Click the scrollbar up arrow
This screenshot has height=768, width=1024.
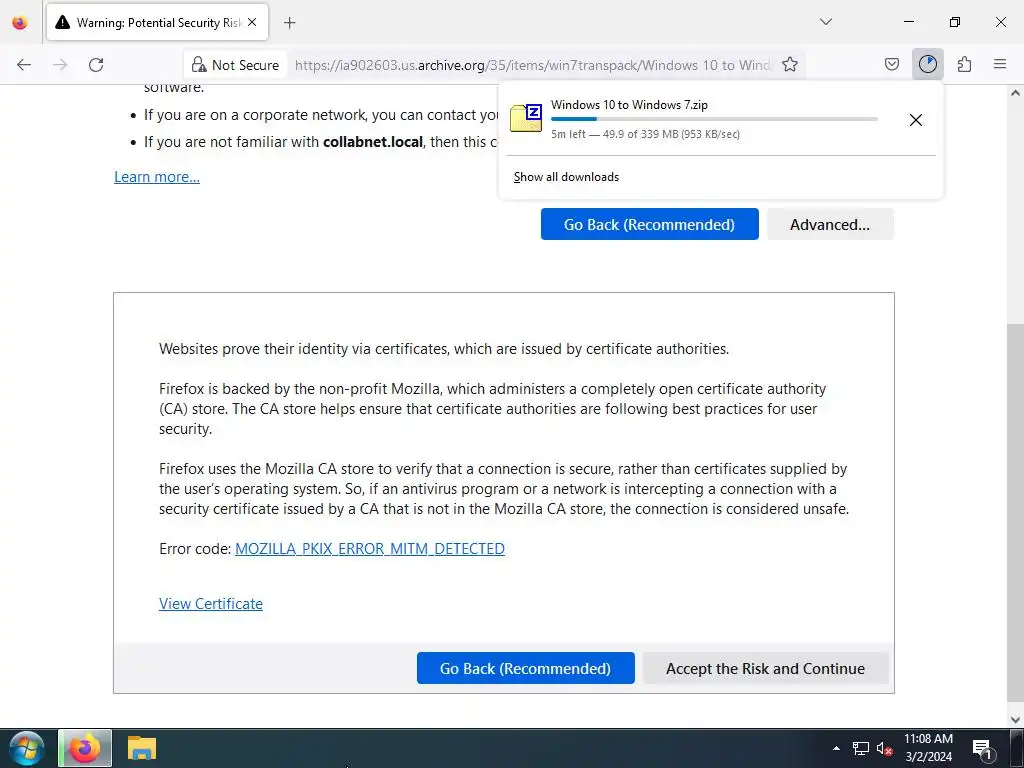(1015, 93)
